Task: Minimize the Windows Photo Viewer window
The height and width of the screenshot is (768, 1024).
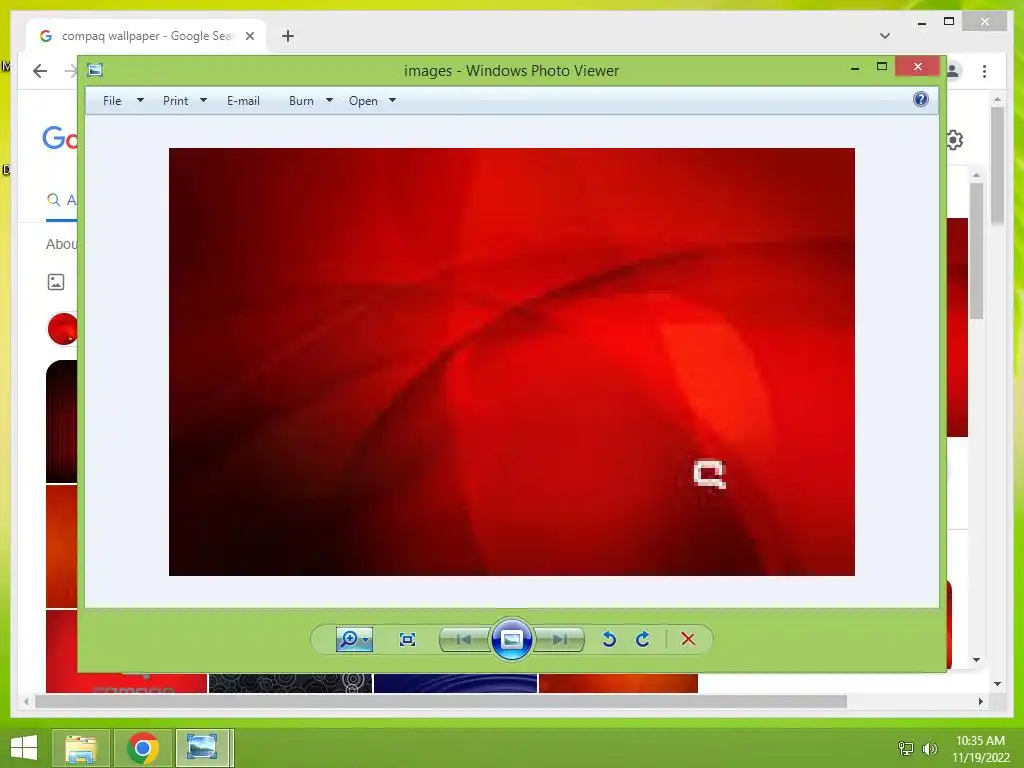Action: pyautogui.click(x=855, y=67)
